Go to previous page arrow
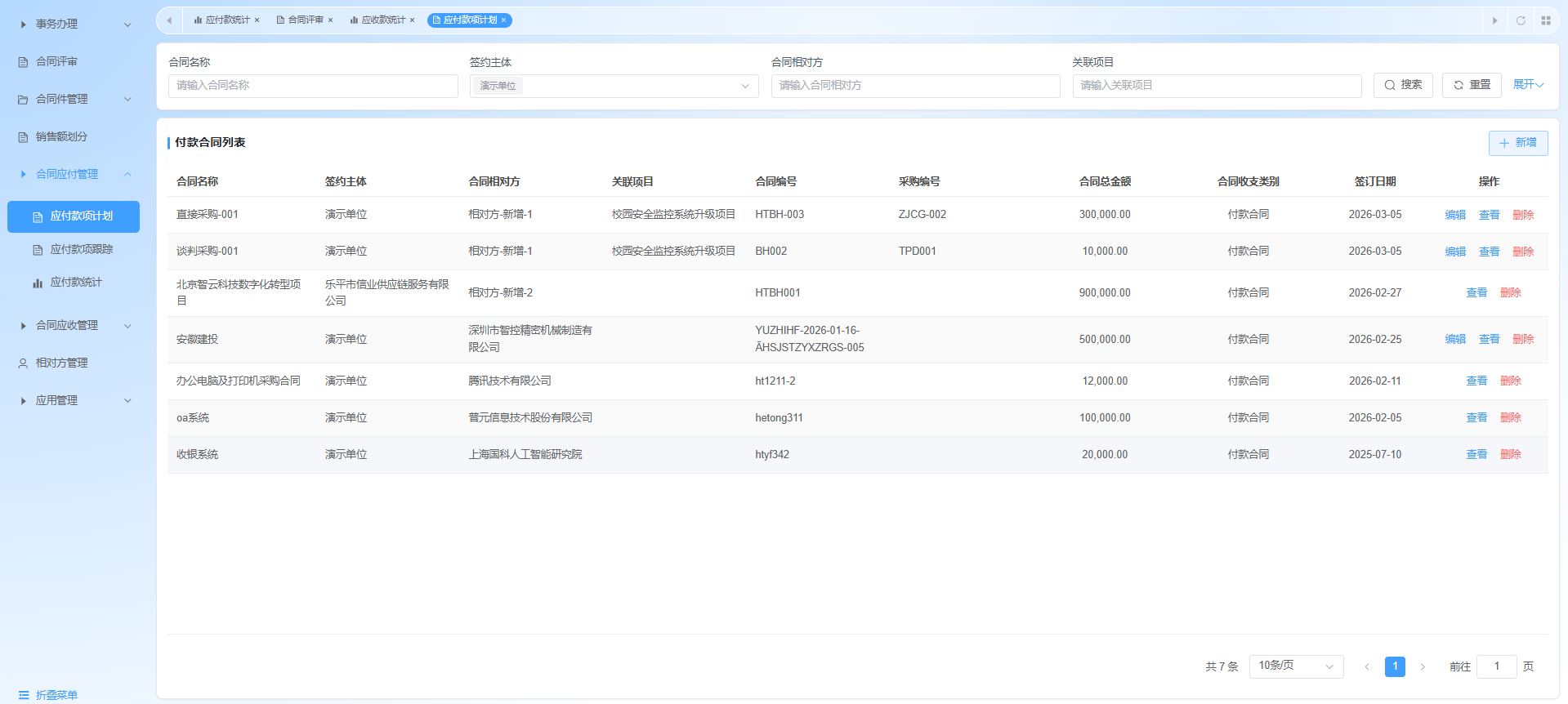1568x704 pixels. (1366, 667)
